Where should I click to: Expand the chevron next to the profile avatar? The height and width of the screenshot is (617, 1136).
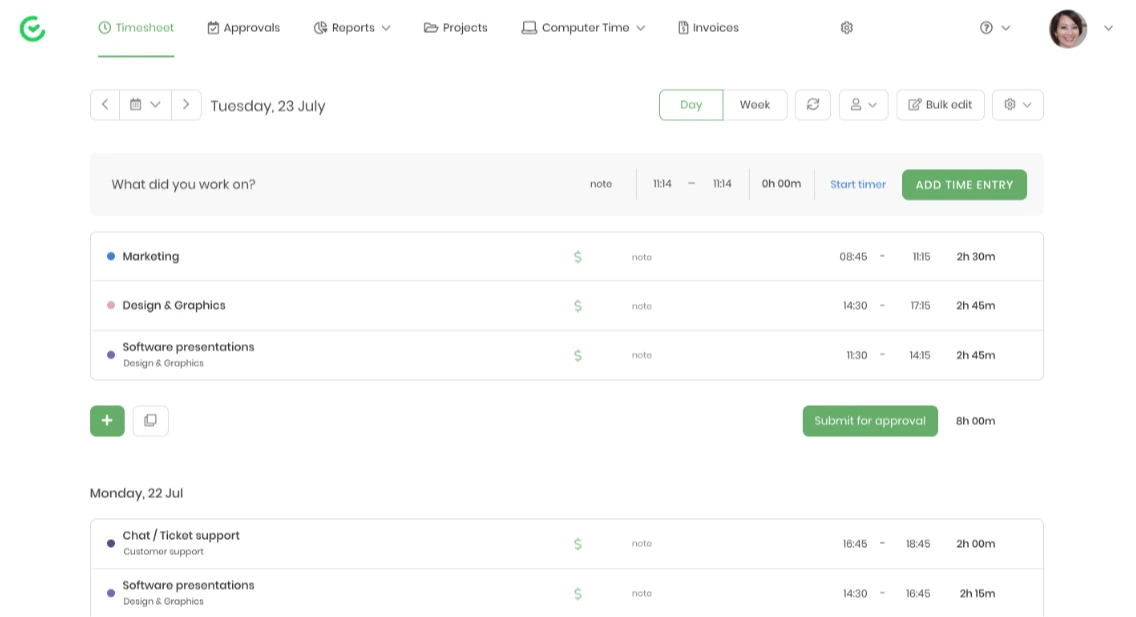[1108, 28]
